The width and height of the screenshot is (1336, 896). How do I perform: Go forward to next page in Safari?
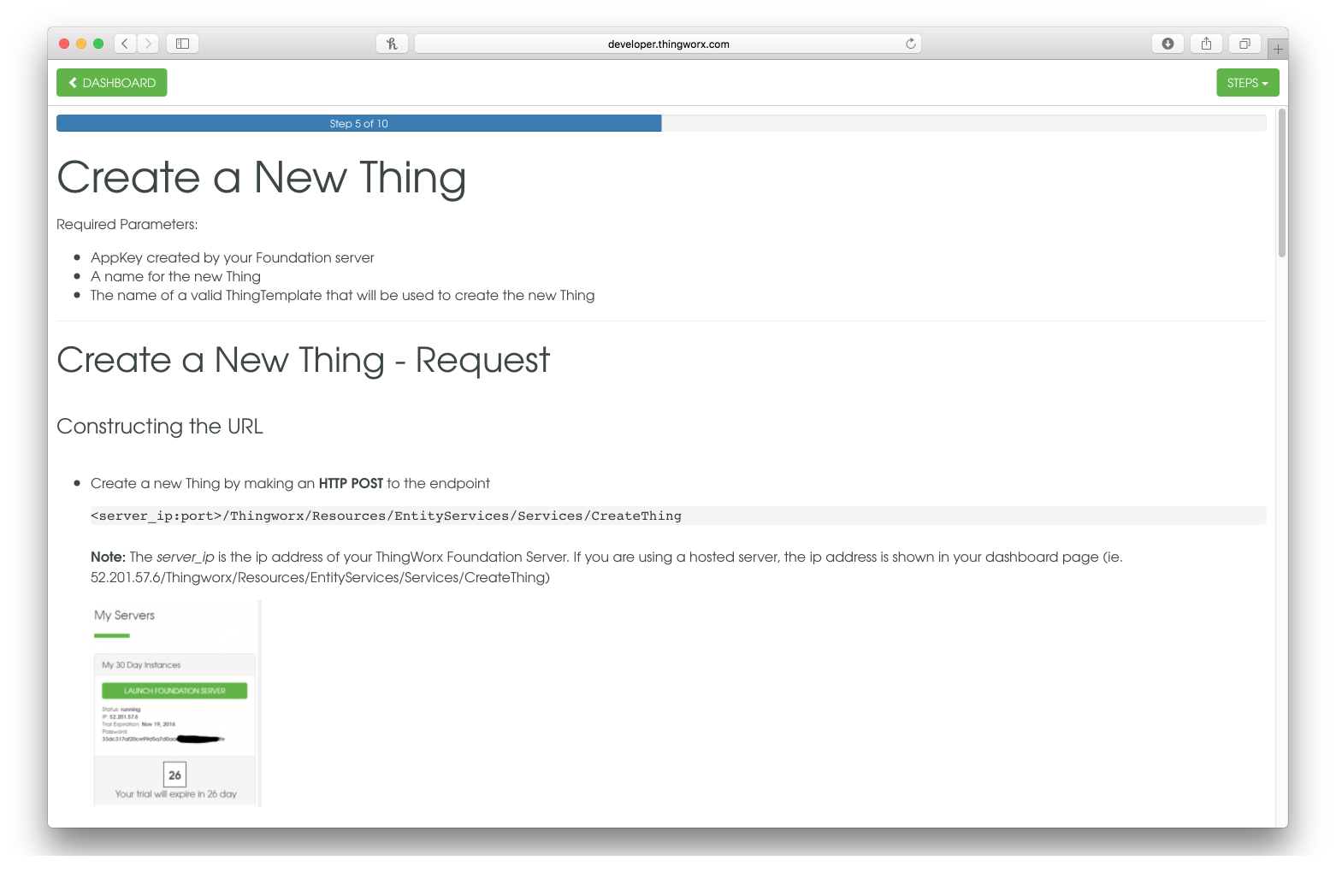(148, 44)
